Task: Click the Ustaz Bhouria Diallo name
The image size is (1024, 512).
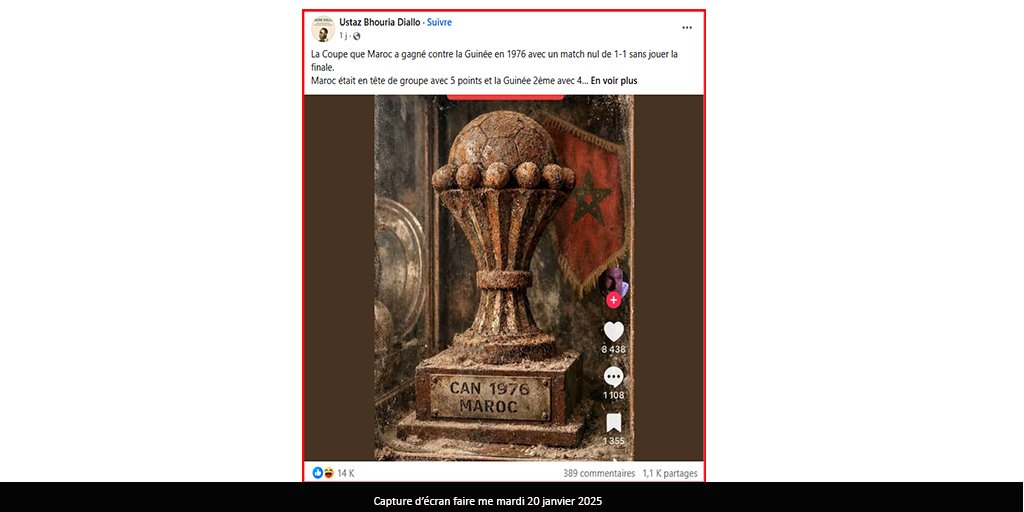Action: 379,22
